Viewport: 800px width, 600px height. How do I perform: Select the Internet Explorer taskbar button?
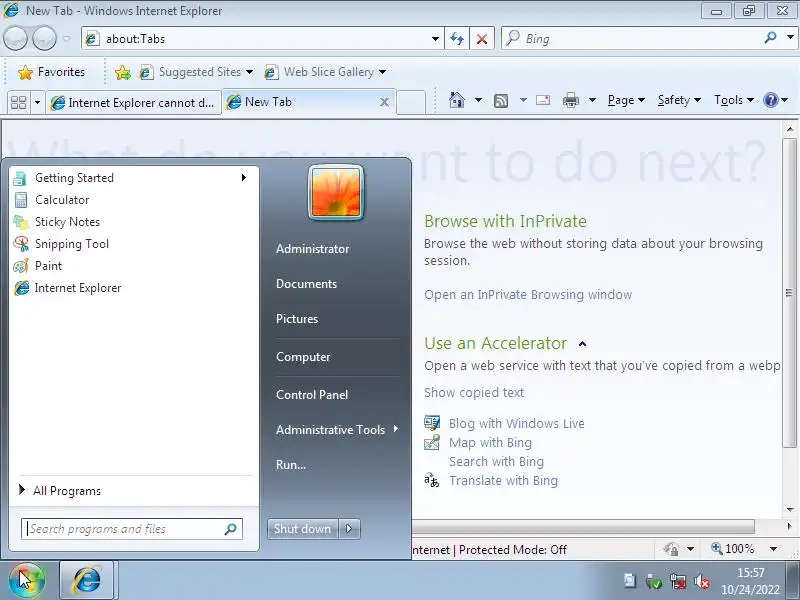click(x=87, y=580)
